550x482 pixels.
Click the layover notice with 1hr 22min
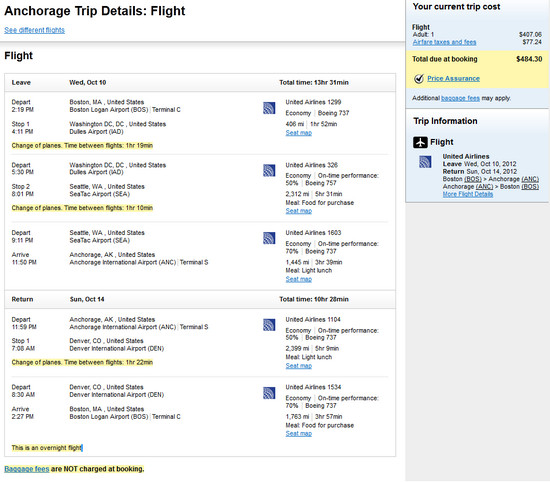[82, 362]
